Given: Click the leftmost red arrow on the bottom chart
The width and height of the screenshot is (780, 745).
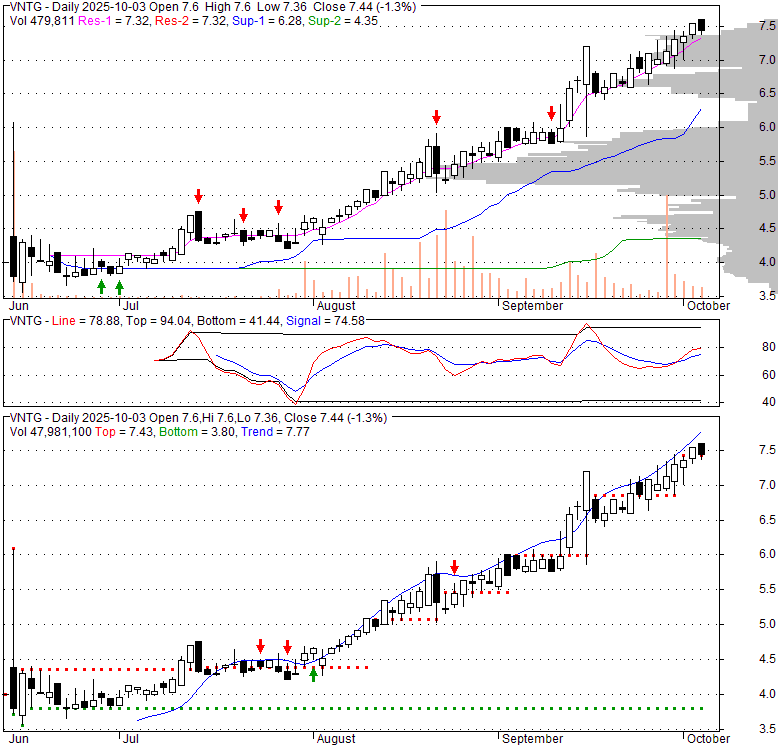Looking at the screenshot, I should [260, 646].
